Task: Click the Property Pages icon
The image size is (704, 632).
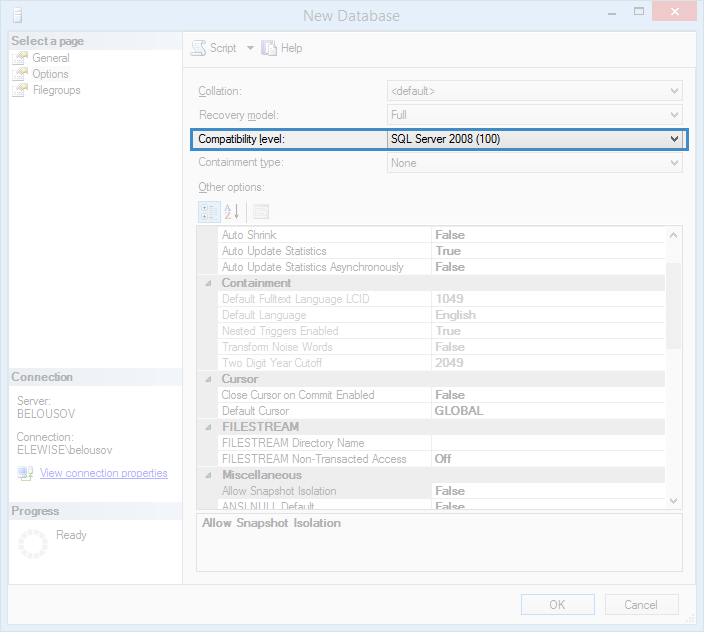Action: pyautogui.click(x=261, y=211)
